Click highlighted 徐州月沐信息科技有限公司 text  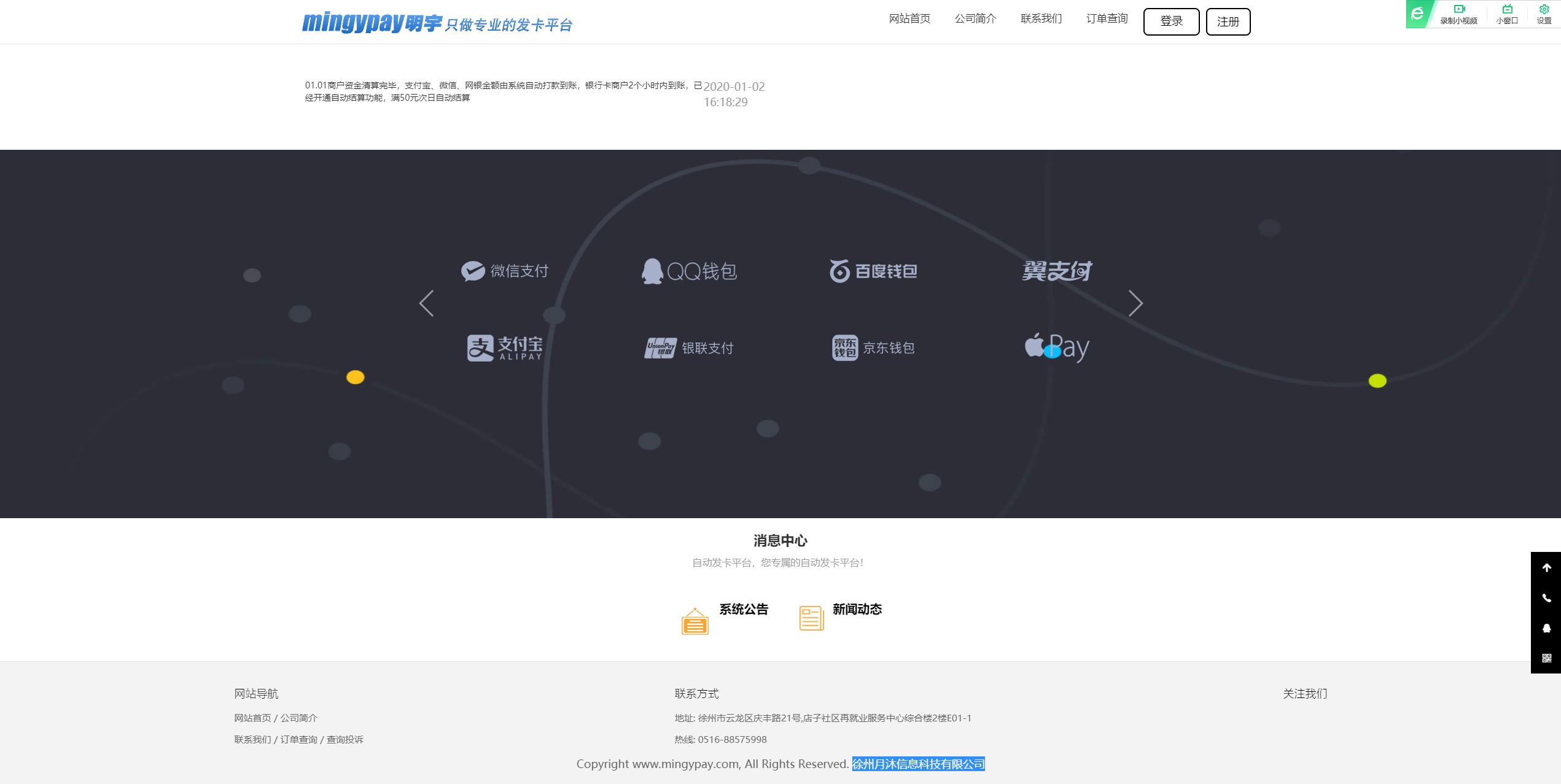tap(918, 764)
